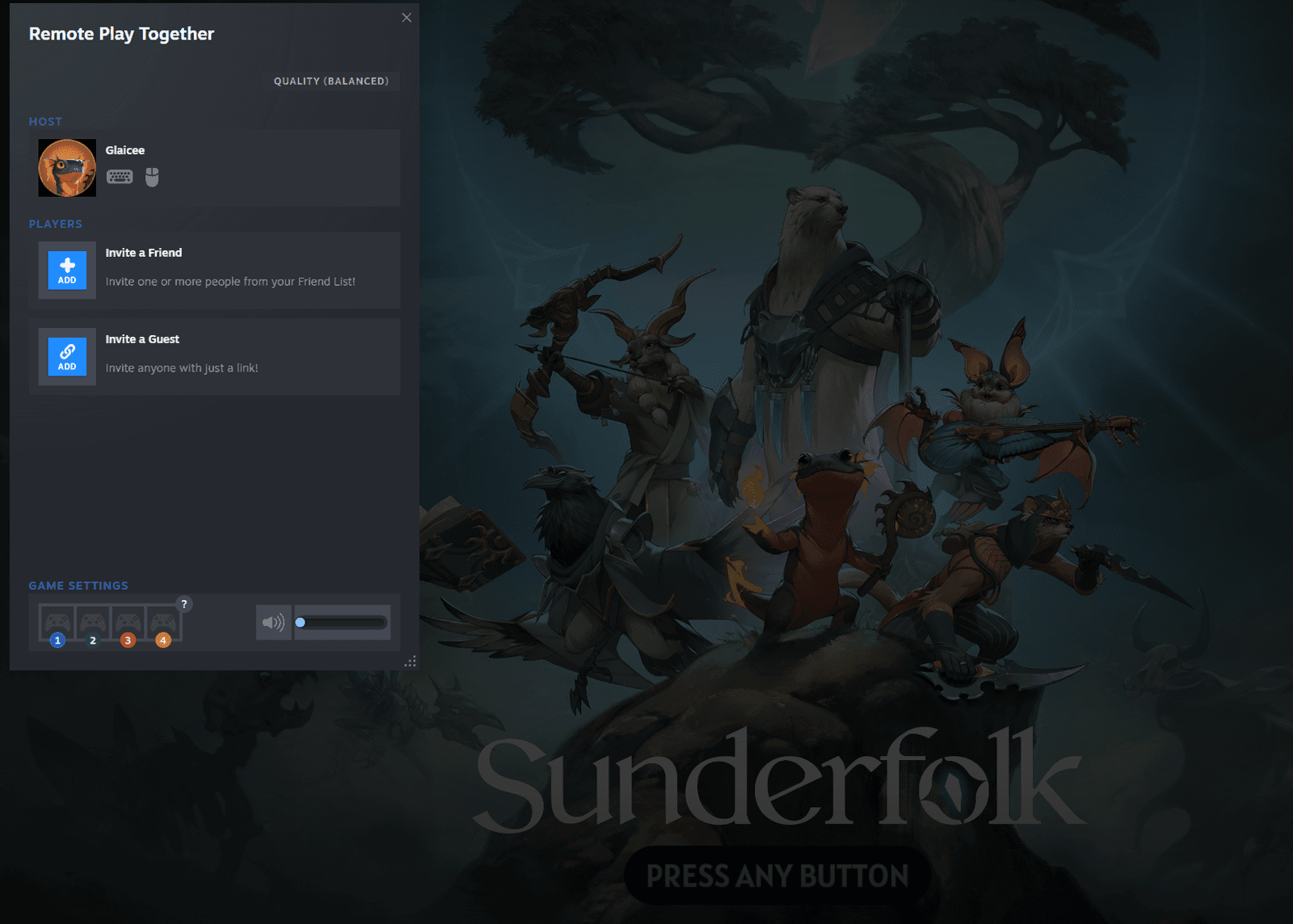
Task: Open the controller settings help question mark
Action: [184, 604]
